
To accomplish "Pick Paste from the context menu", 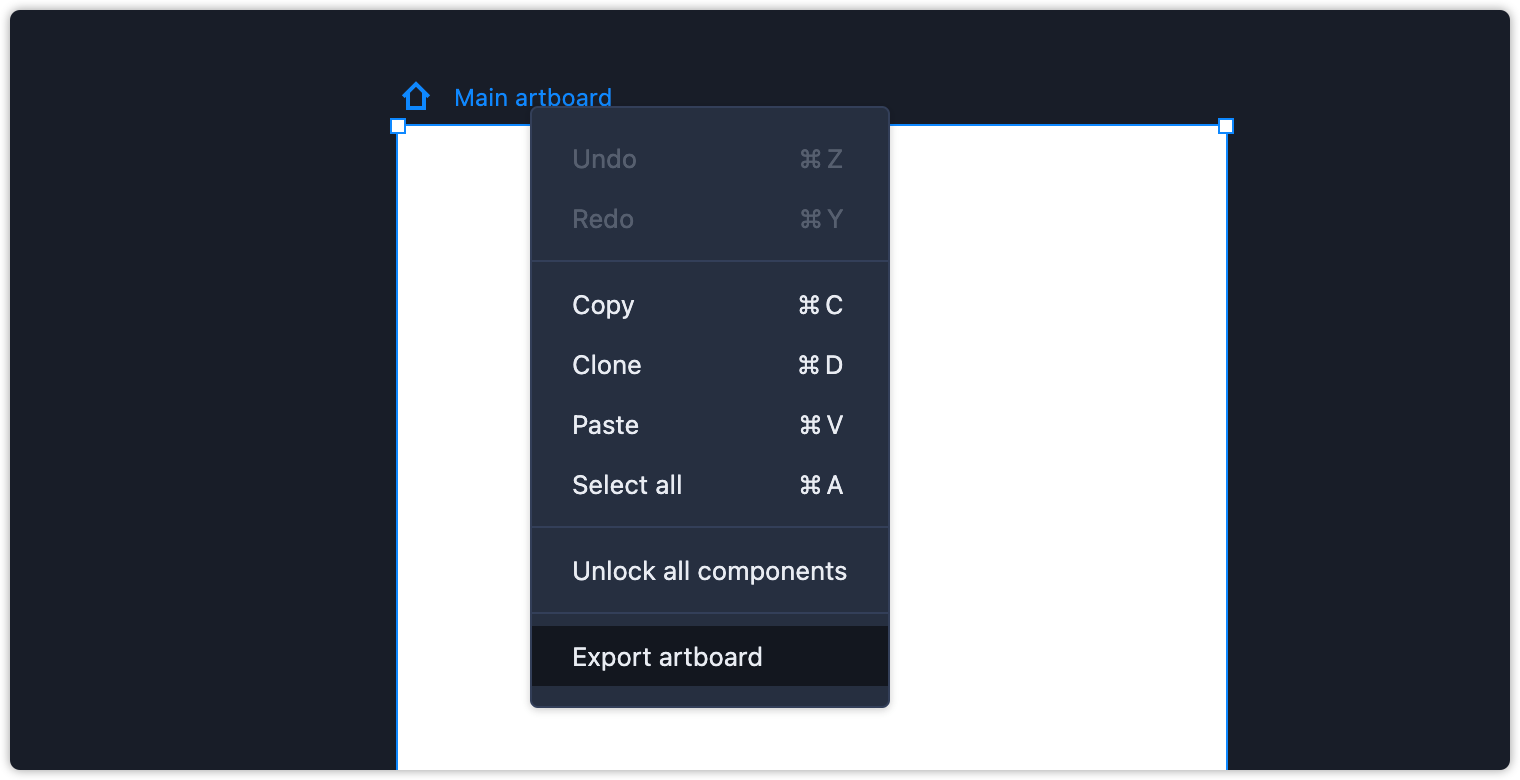I will point(710,425).
